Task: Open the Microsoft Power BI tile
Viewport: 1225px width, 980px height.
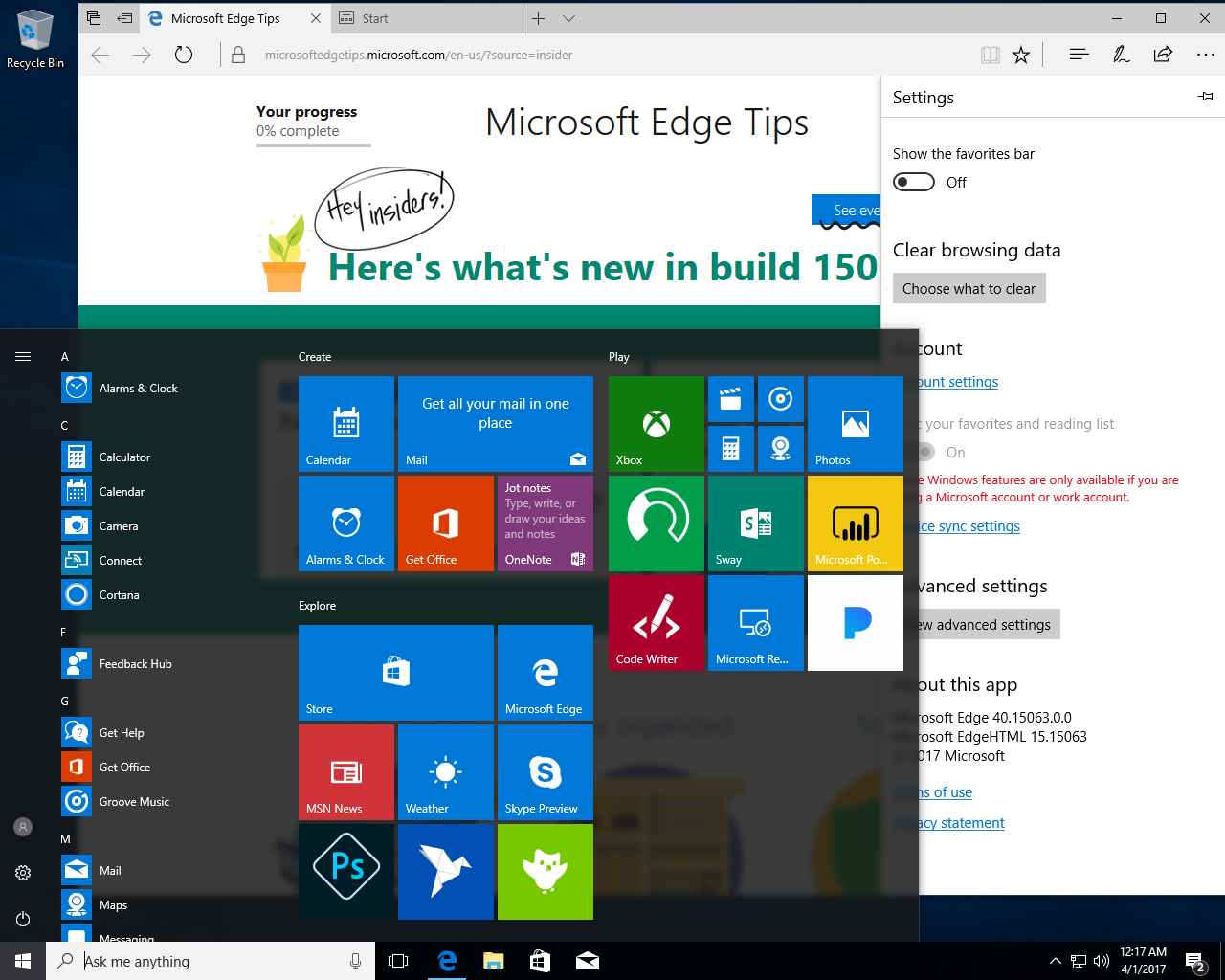Action: click(856, 523)
